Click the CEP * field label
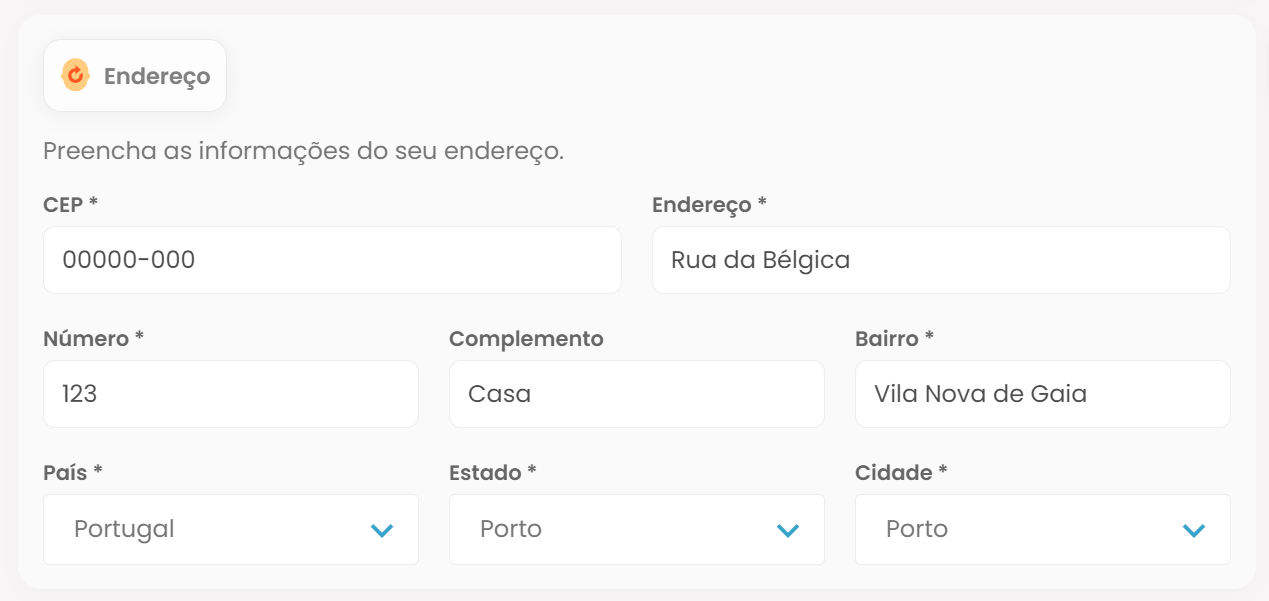This screenshot has width=1269, height=601. tap(70, 204)
